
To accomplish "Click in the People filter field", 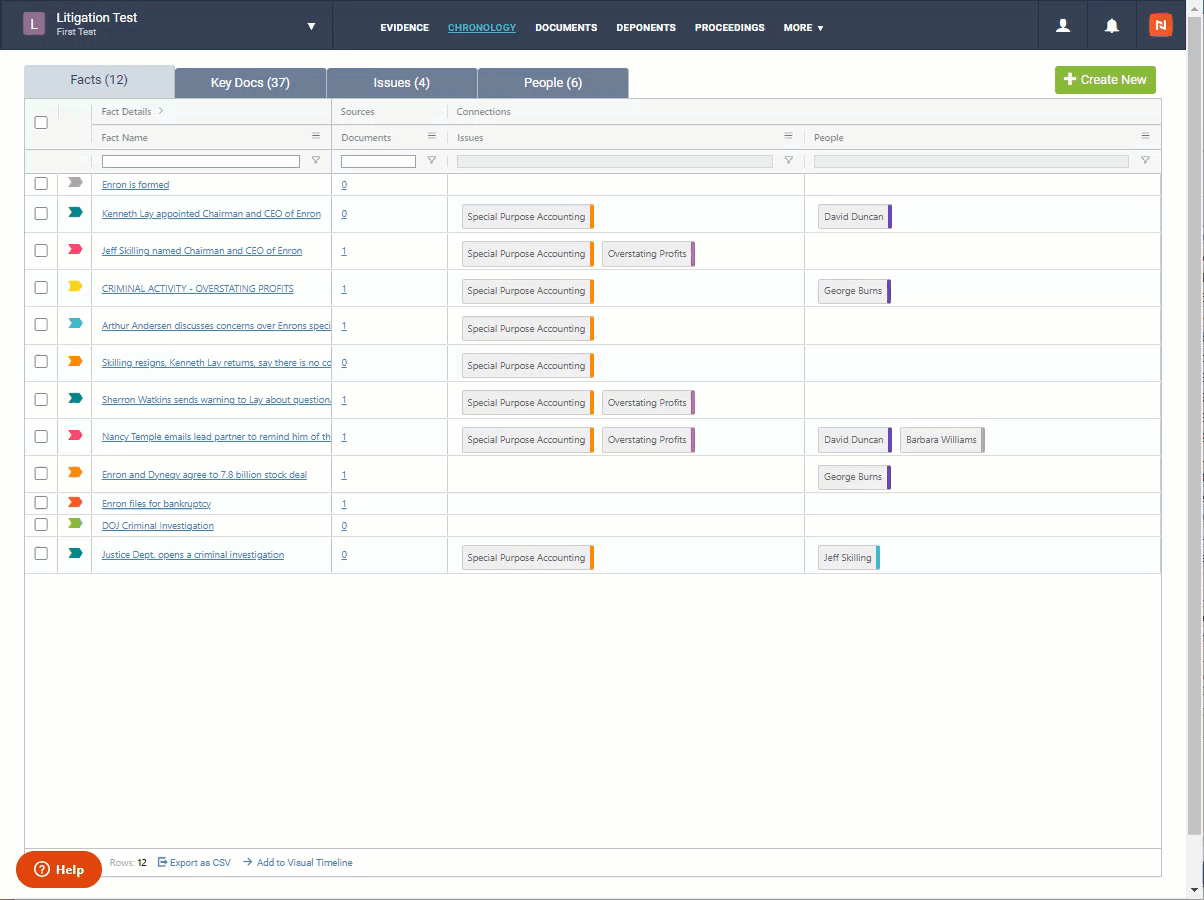I will 971,161.
